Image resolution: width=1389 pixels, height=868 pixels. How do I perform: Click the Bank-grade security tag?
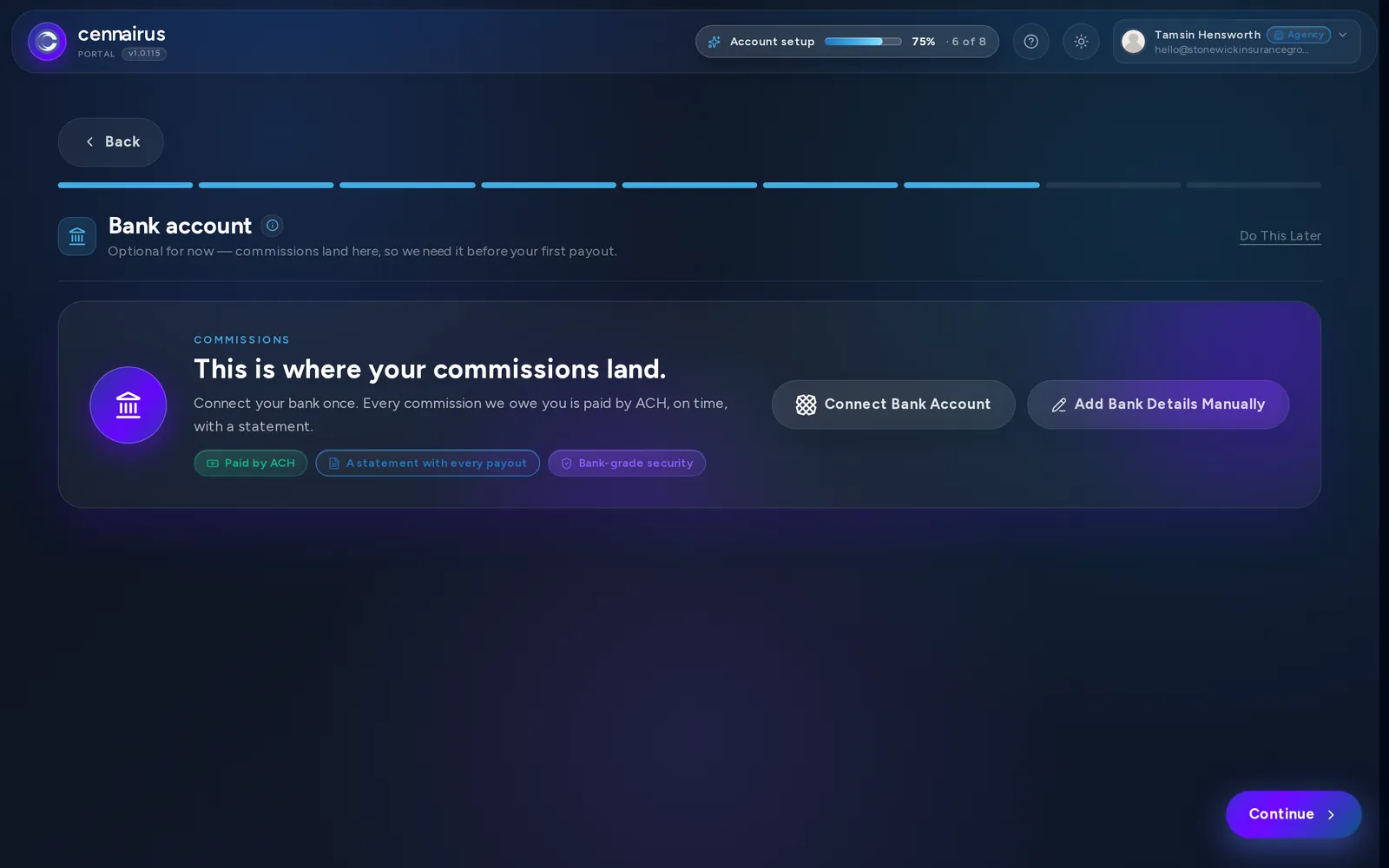click(627, 463)
